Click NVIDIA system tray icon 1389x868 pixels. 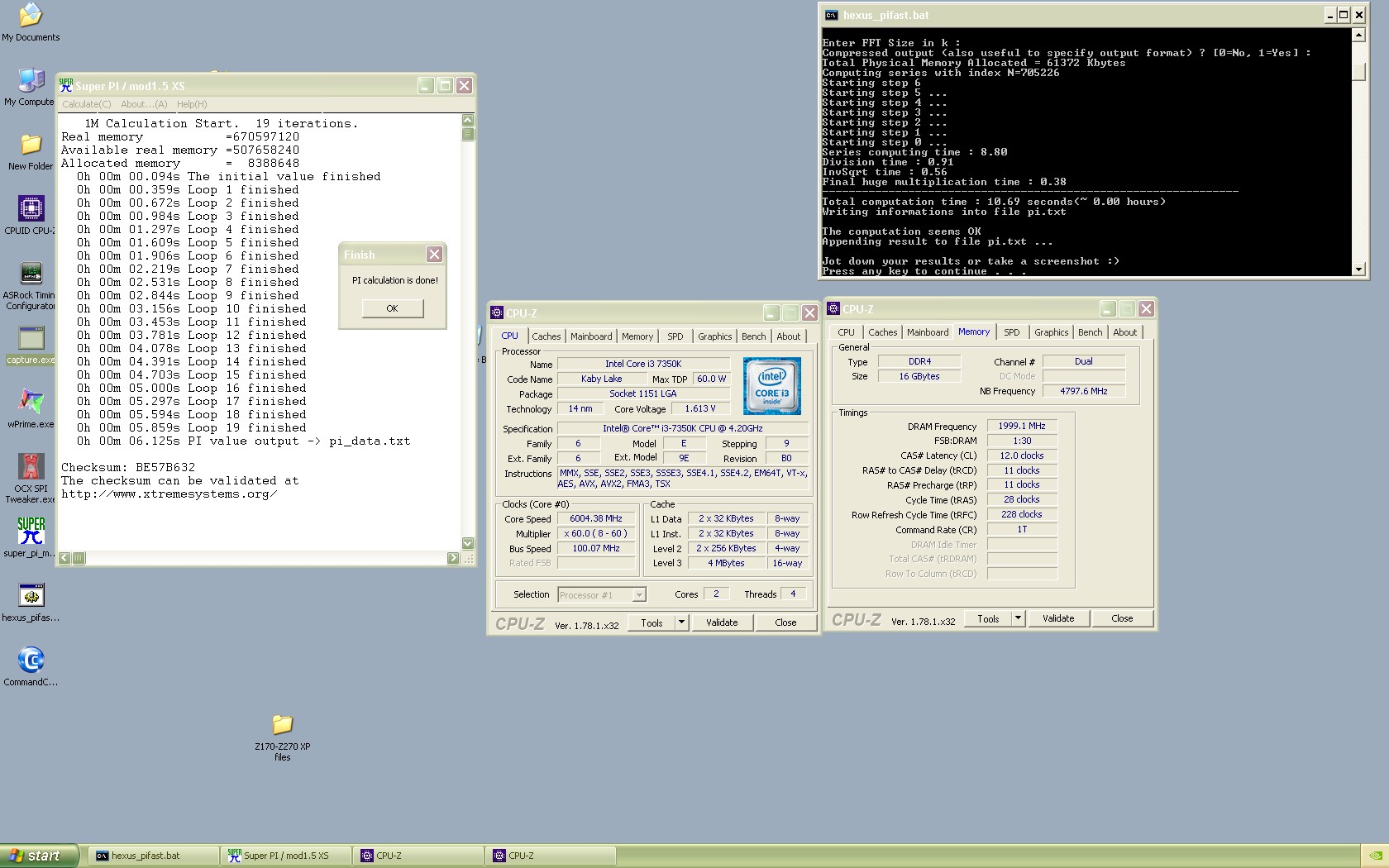pyautogui.click(x=1374, y=856)
